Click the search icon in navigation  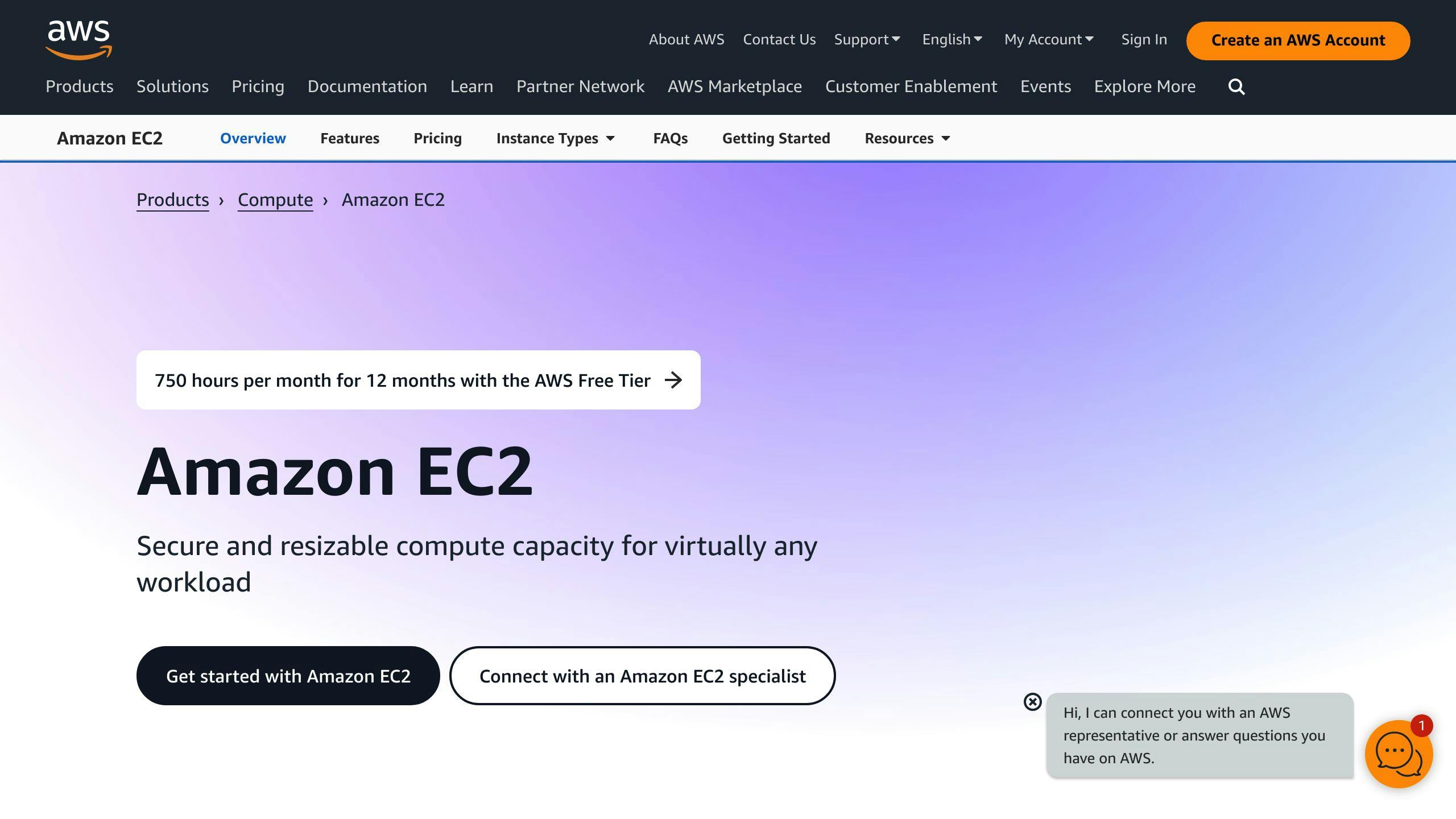(x=1237, y=86)
